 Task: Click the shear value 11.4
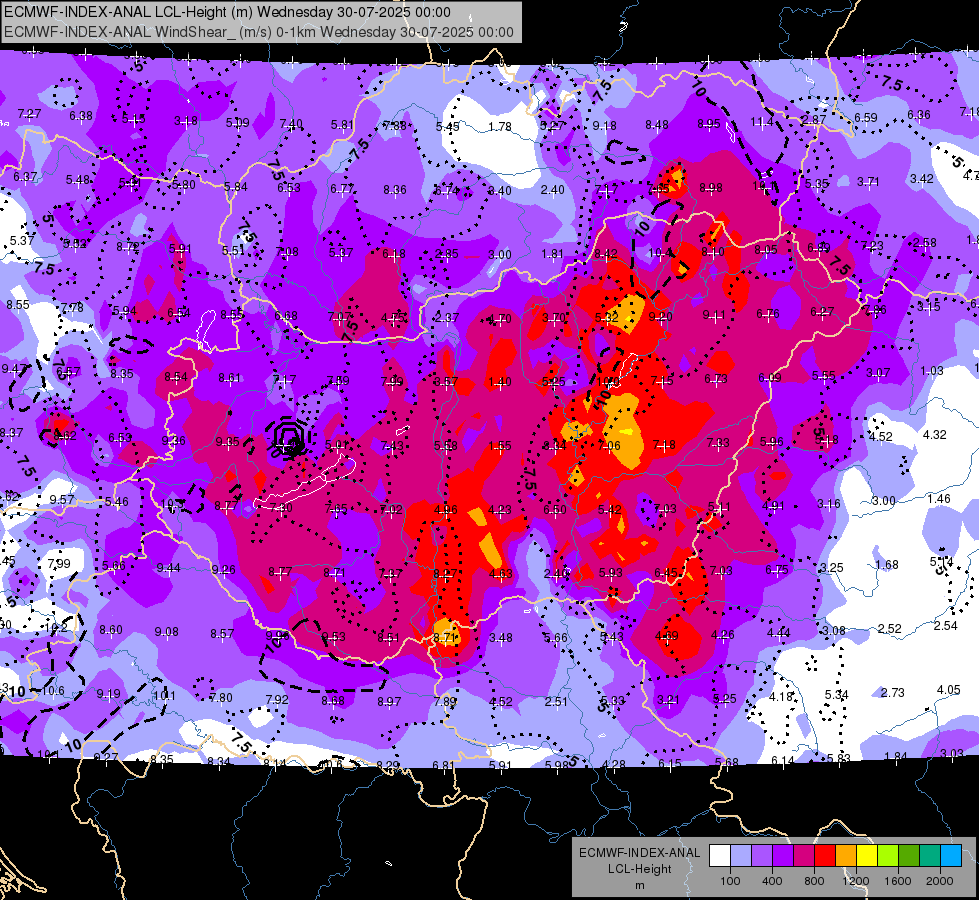pyautogui.click(x=762, y=122)
